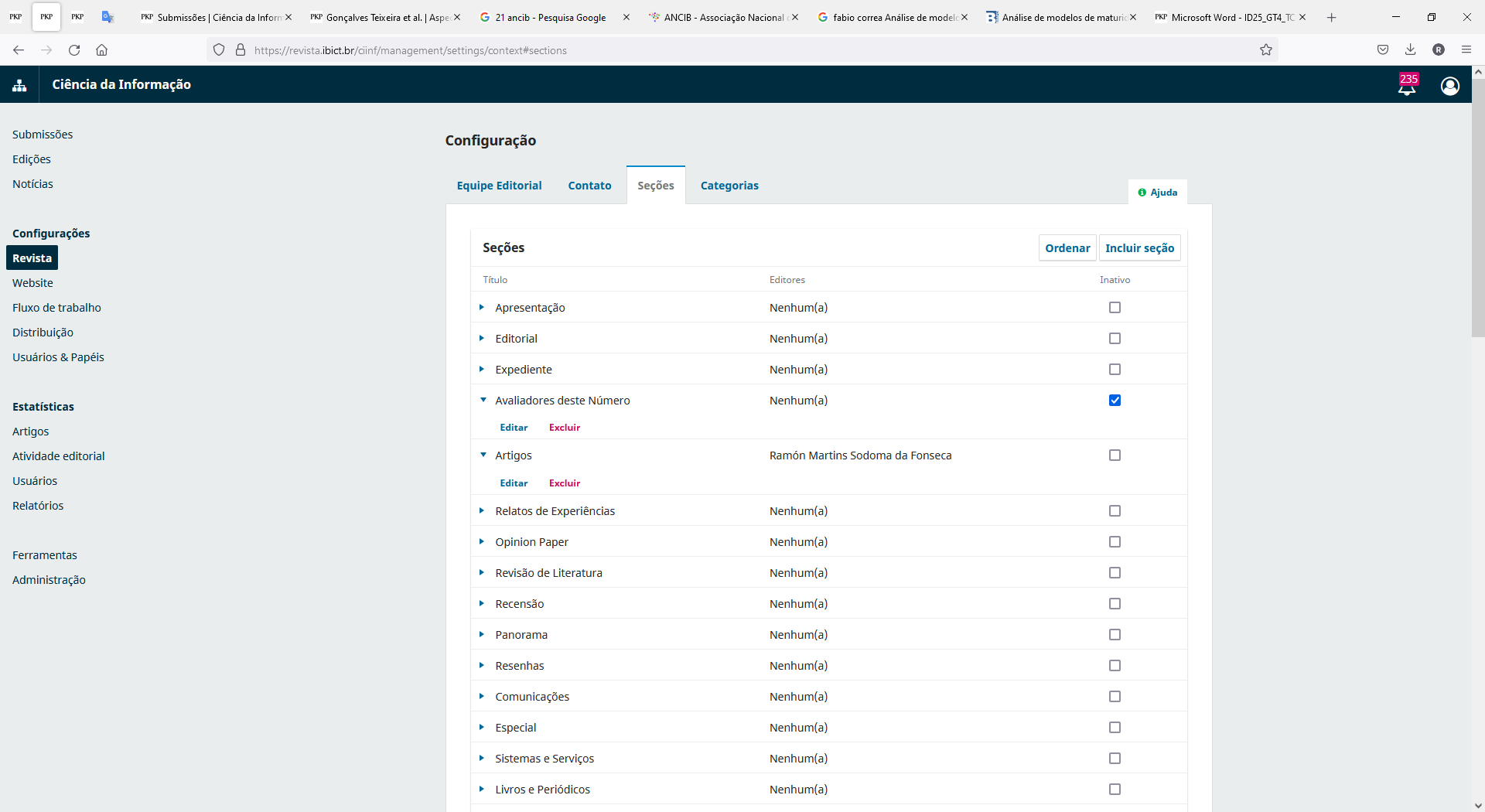1485x812 pixels.
Task: Open the downloads arrow icon
Action: (1411, 50)
